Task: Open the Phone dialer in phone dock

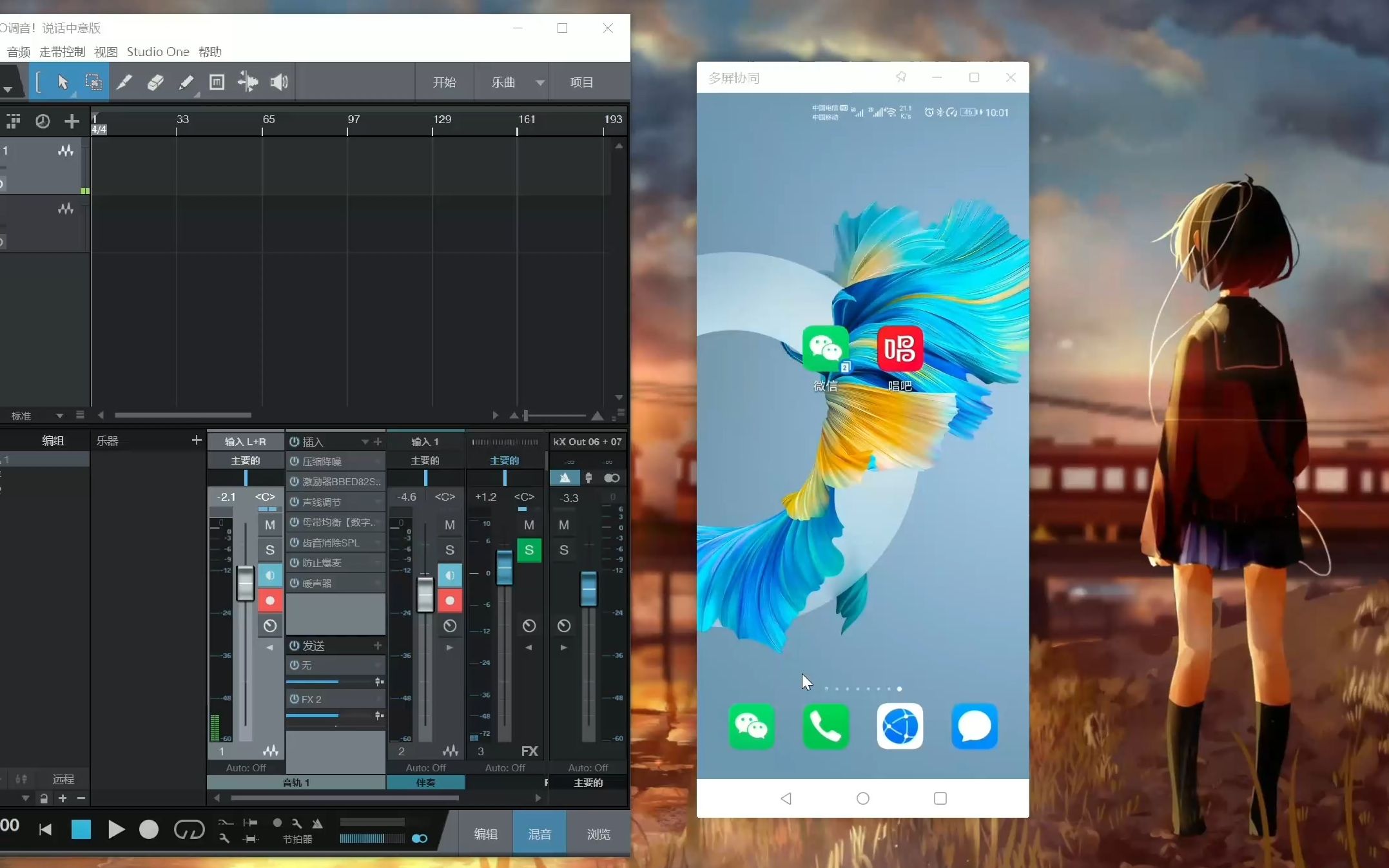Action: pyautogui.click(x=826, y=726)
